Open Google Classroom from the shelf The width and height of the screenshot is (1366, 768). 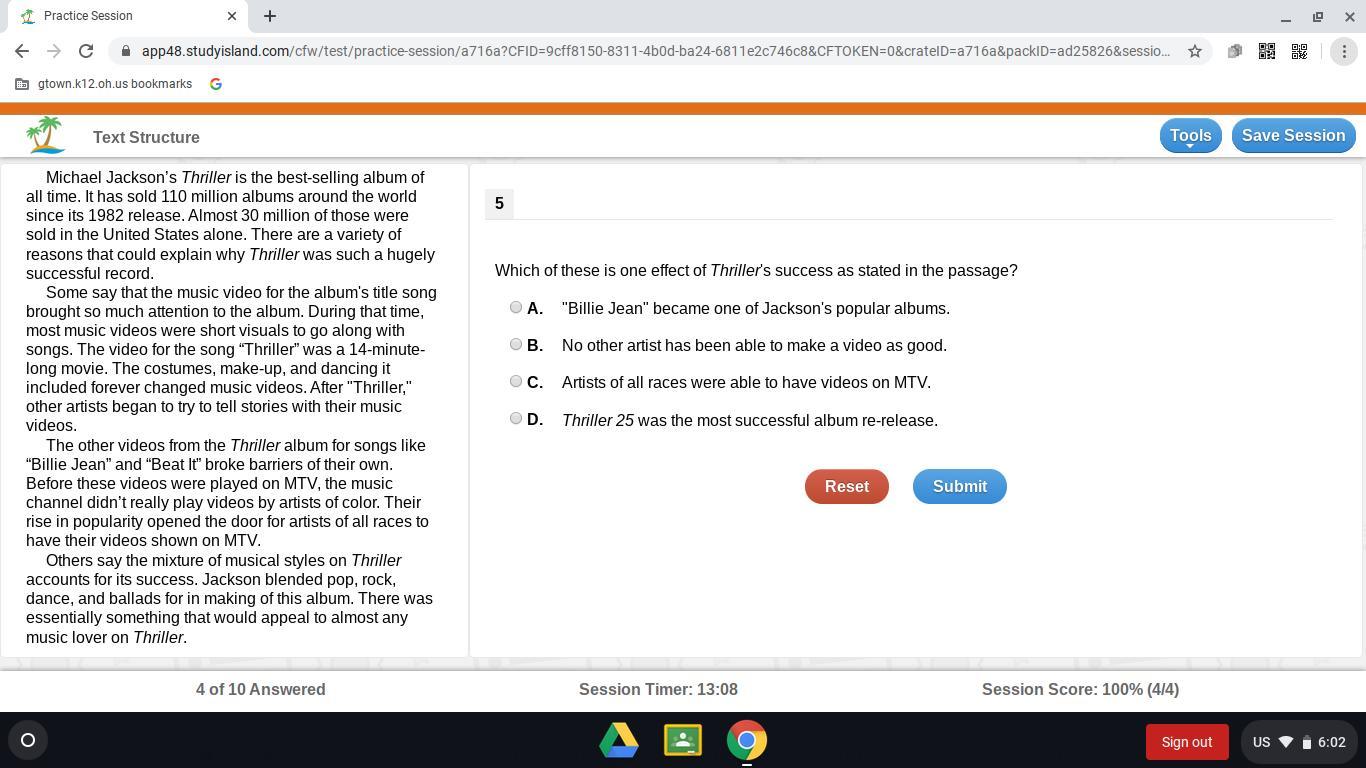click(x=683, y=740)
